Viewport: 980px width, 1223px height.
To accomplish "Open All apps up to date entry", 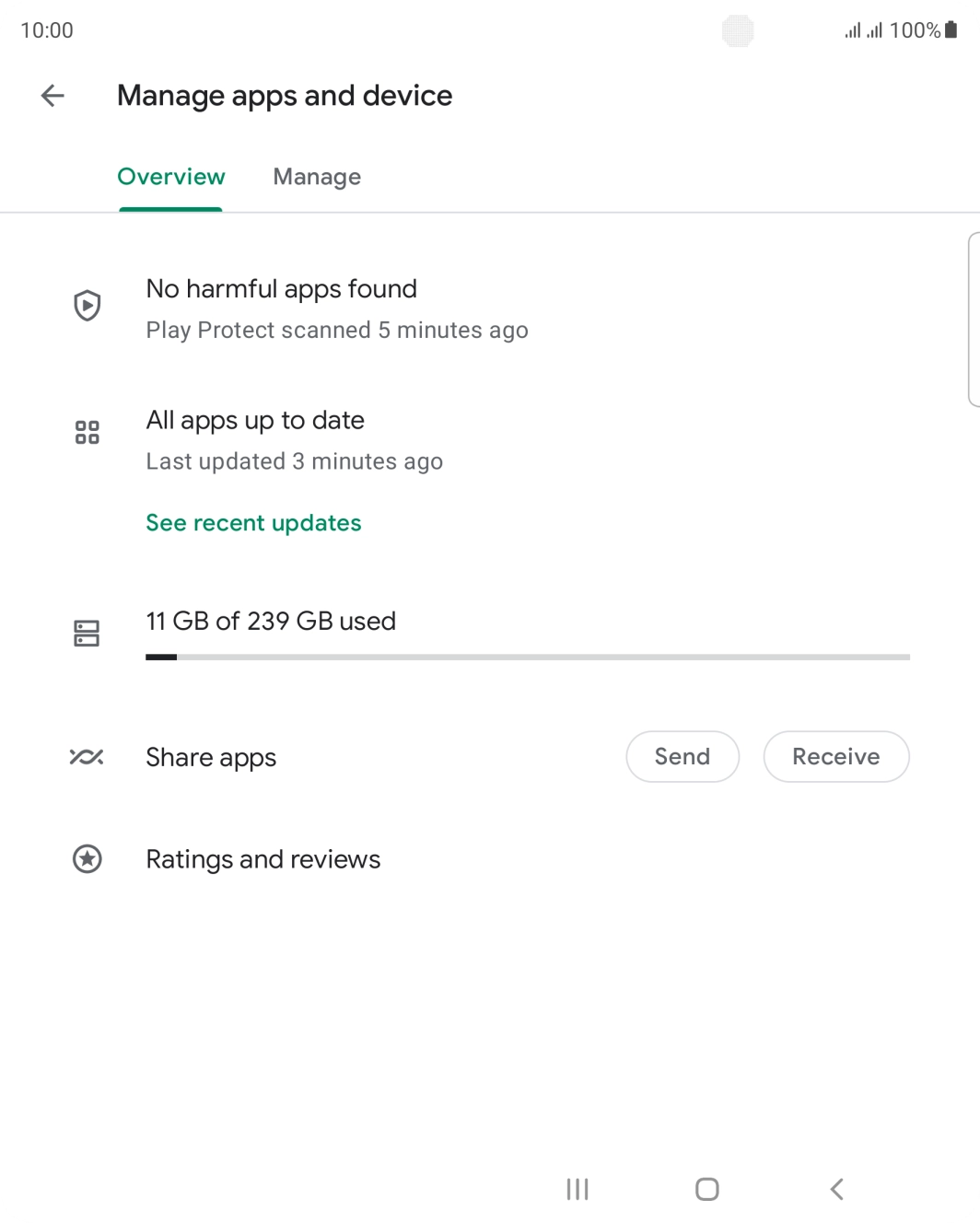I will coord(255,421).
